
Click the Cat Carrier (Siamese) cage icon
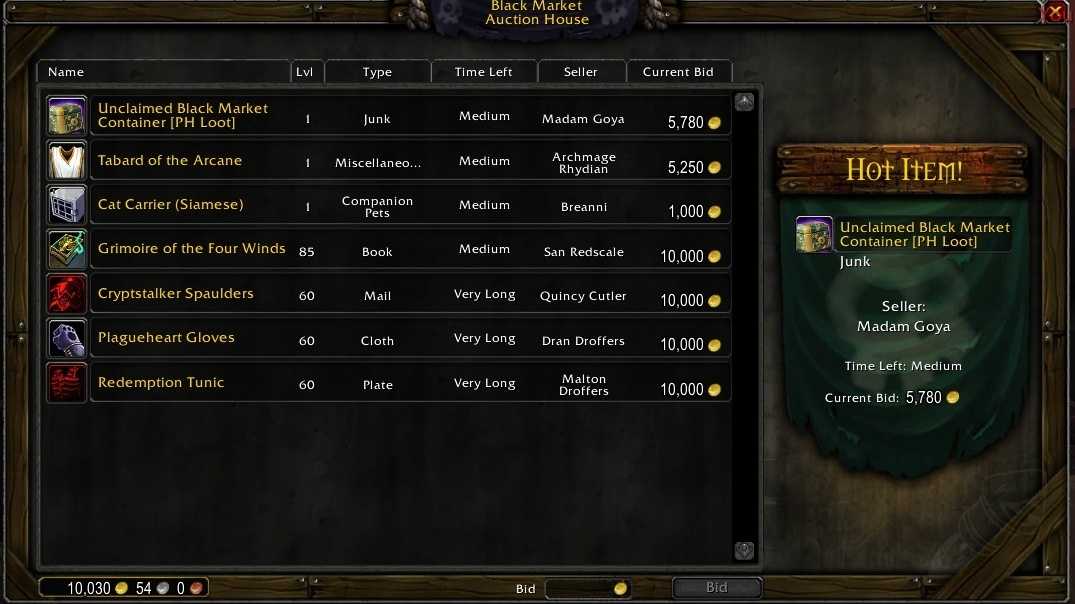coord(67,204)
